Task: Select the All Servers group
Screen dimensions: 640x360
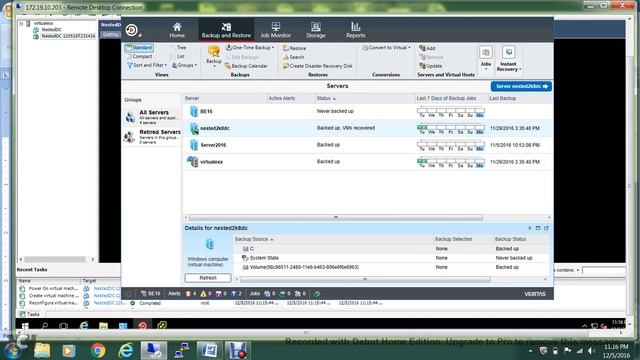Action: click(x=152, y=117)
